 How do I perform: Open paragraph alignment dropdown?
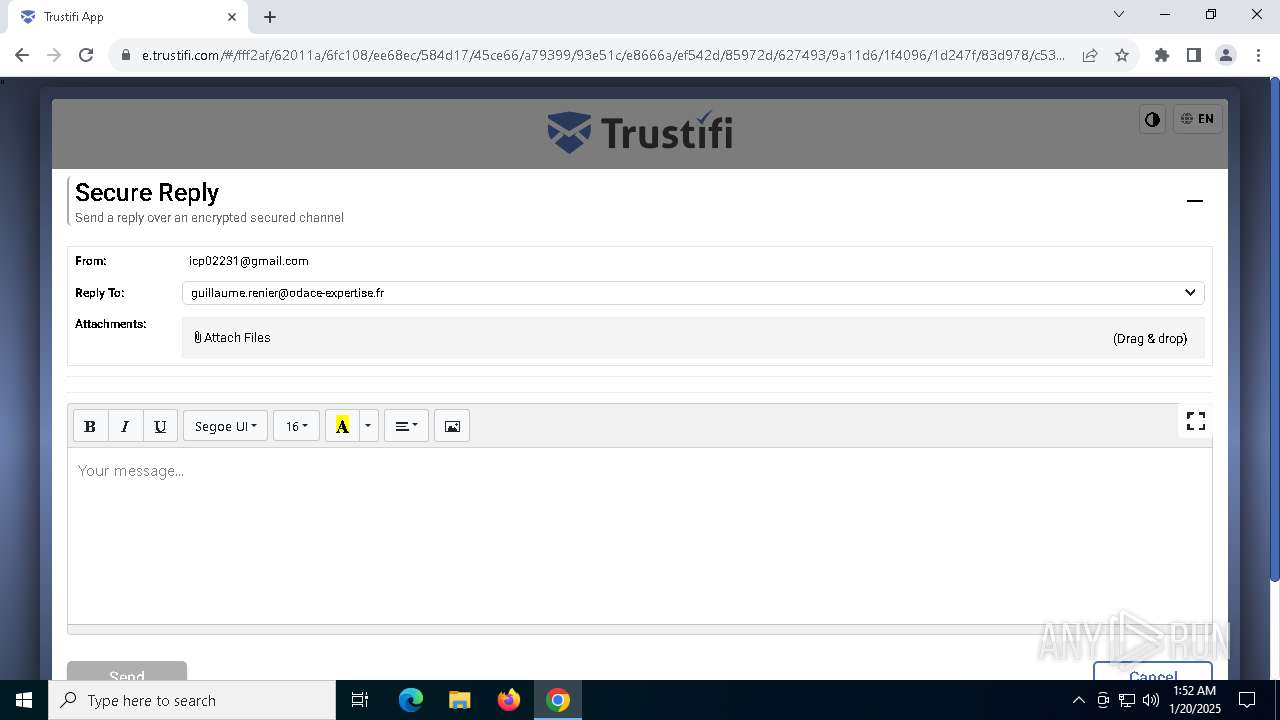406,426
